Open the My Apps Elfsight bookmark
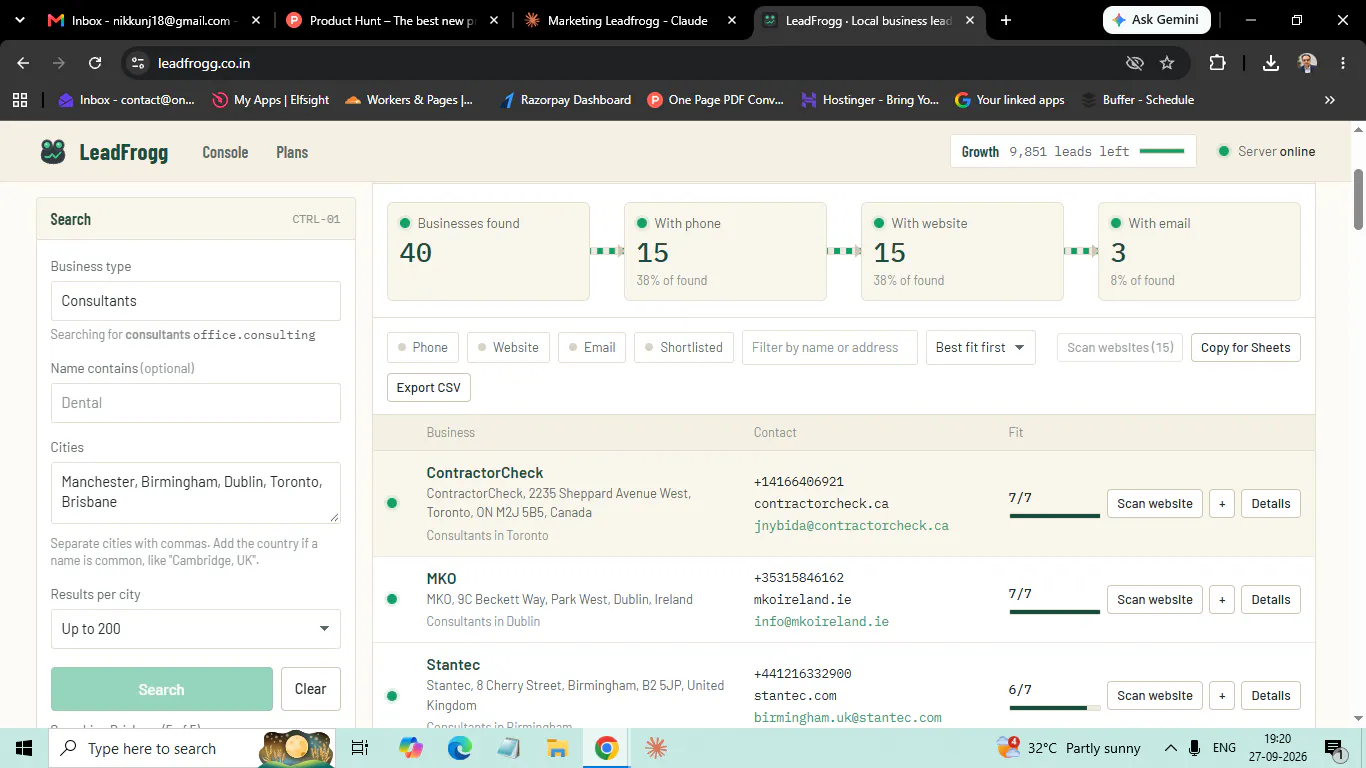Image resolution: width=1366 pixels, height=768 pixels. (x=271, y=100)
